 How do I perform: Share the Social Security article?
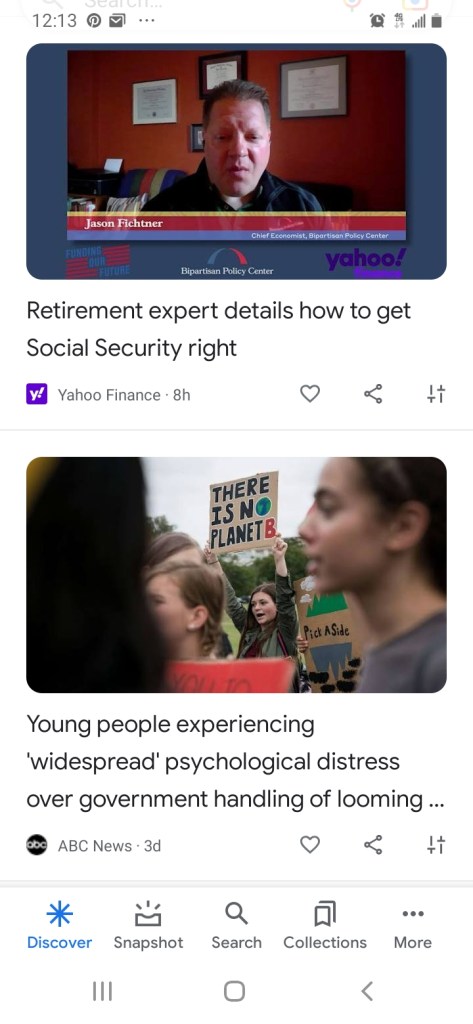(x=373, y=394)
